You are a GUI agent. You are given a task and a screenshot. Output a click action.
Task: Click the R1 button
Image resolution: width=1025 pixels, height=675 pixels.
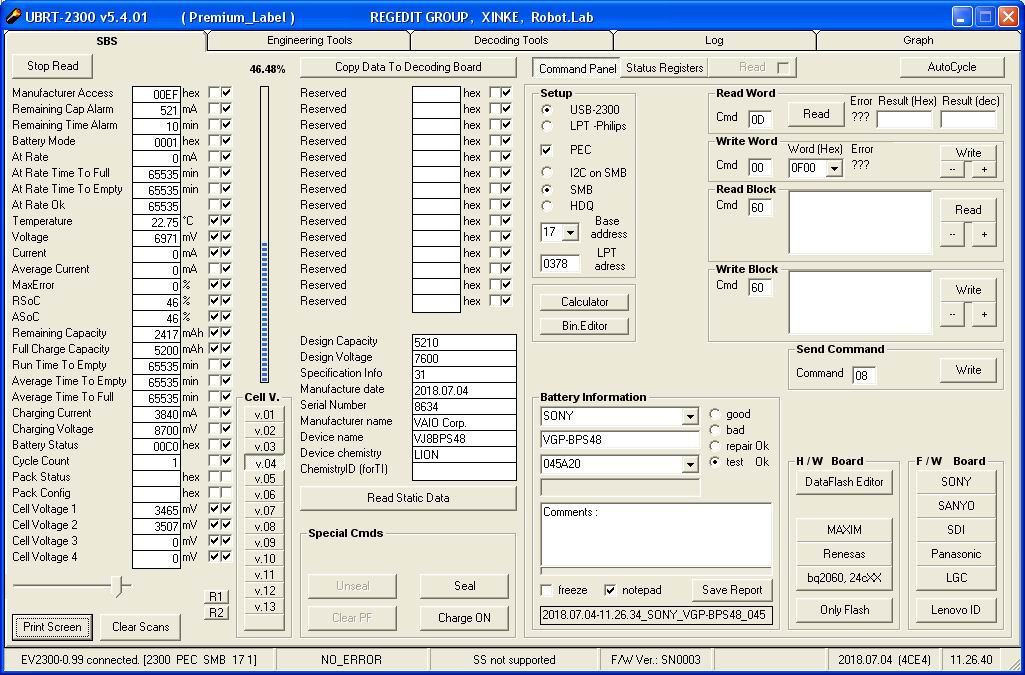pyautogui.click(x=216, y=597)
